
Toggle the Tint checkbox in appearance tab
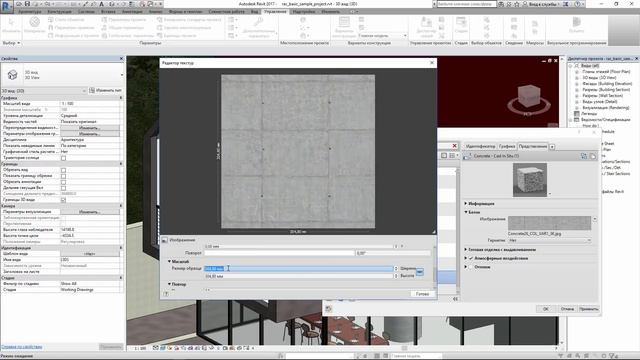471,267
